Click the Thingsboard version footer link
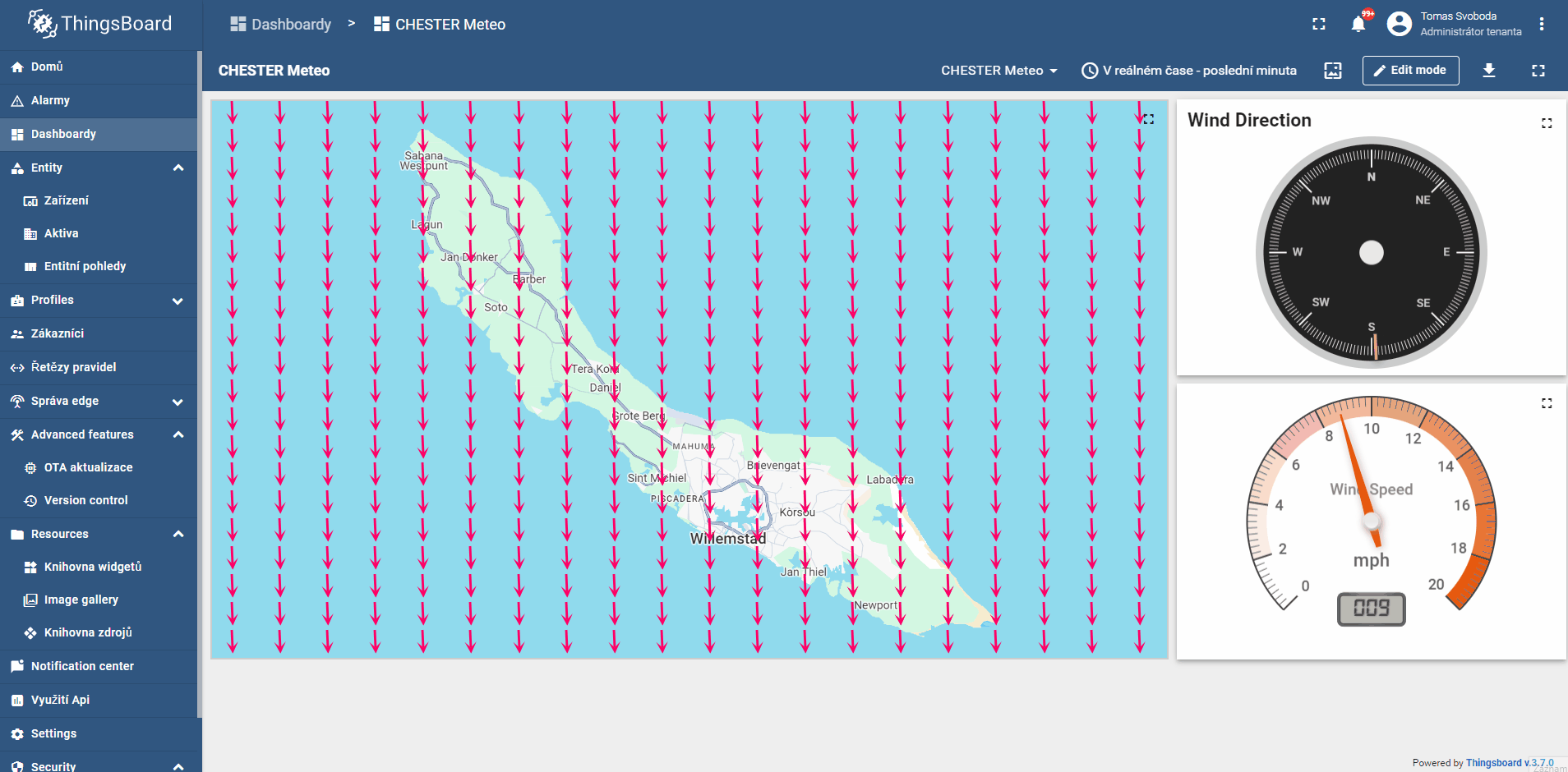Viewport: 1568px width, 772px height. pyautogui.click(x=1510, y=763)
